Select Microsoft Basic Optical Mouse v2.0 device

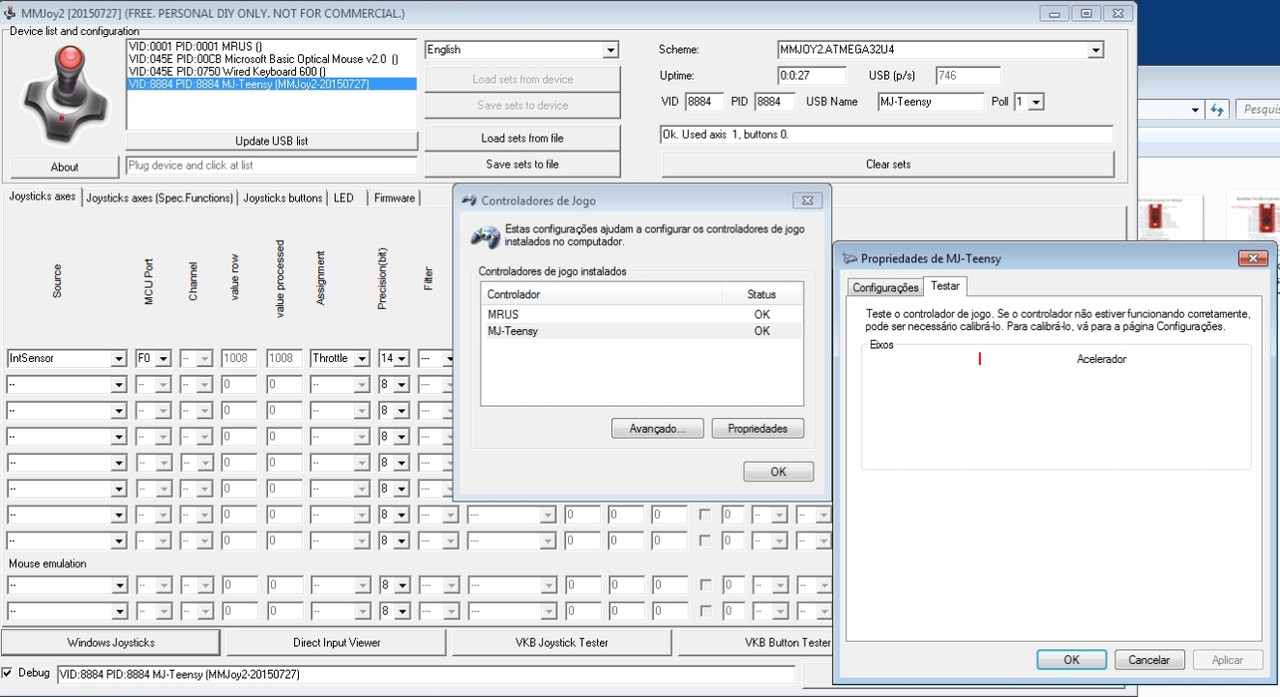[271, 59]
